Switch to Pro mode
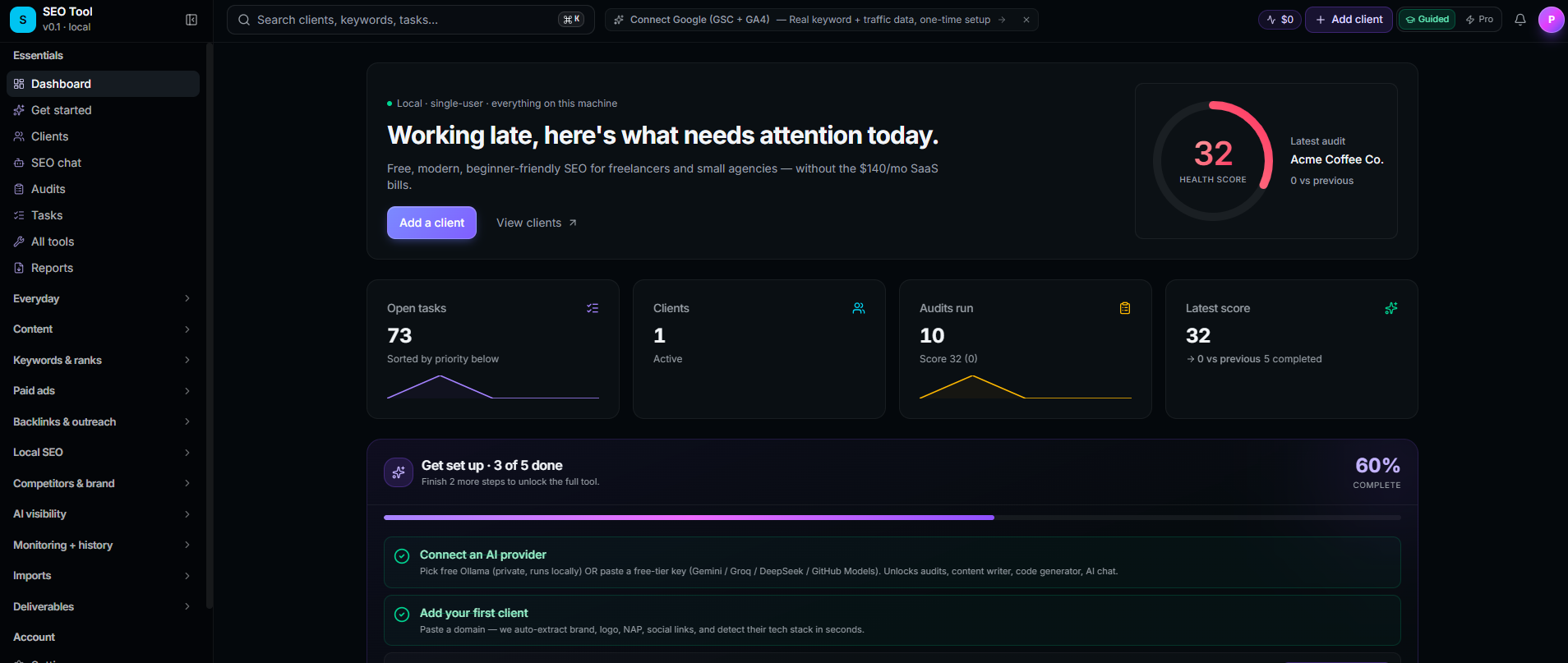Image resolution: width=1568 pixels, height=663 pixels. pos(1479,20)
